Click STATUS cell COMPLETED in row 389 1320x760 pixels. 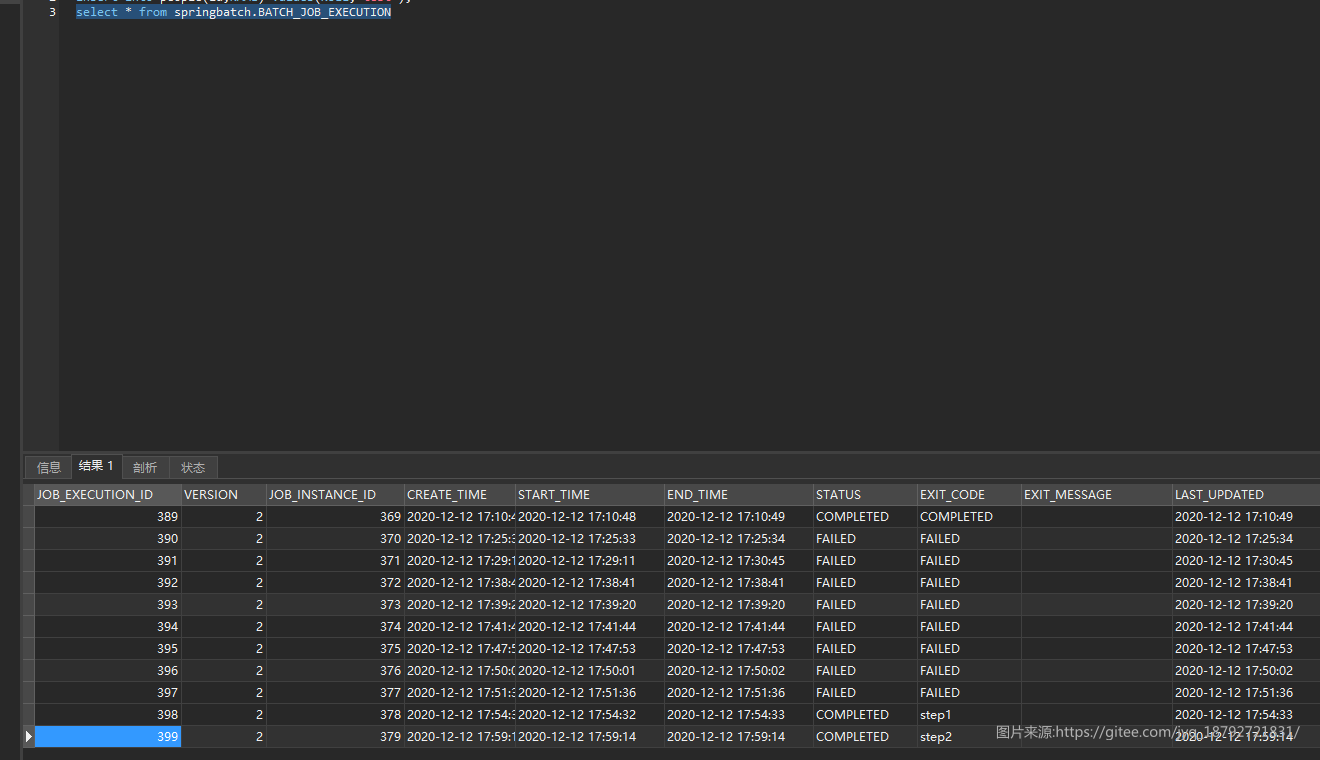click(x=865, y=517)
